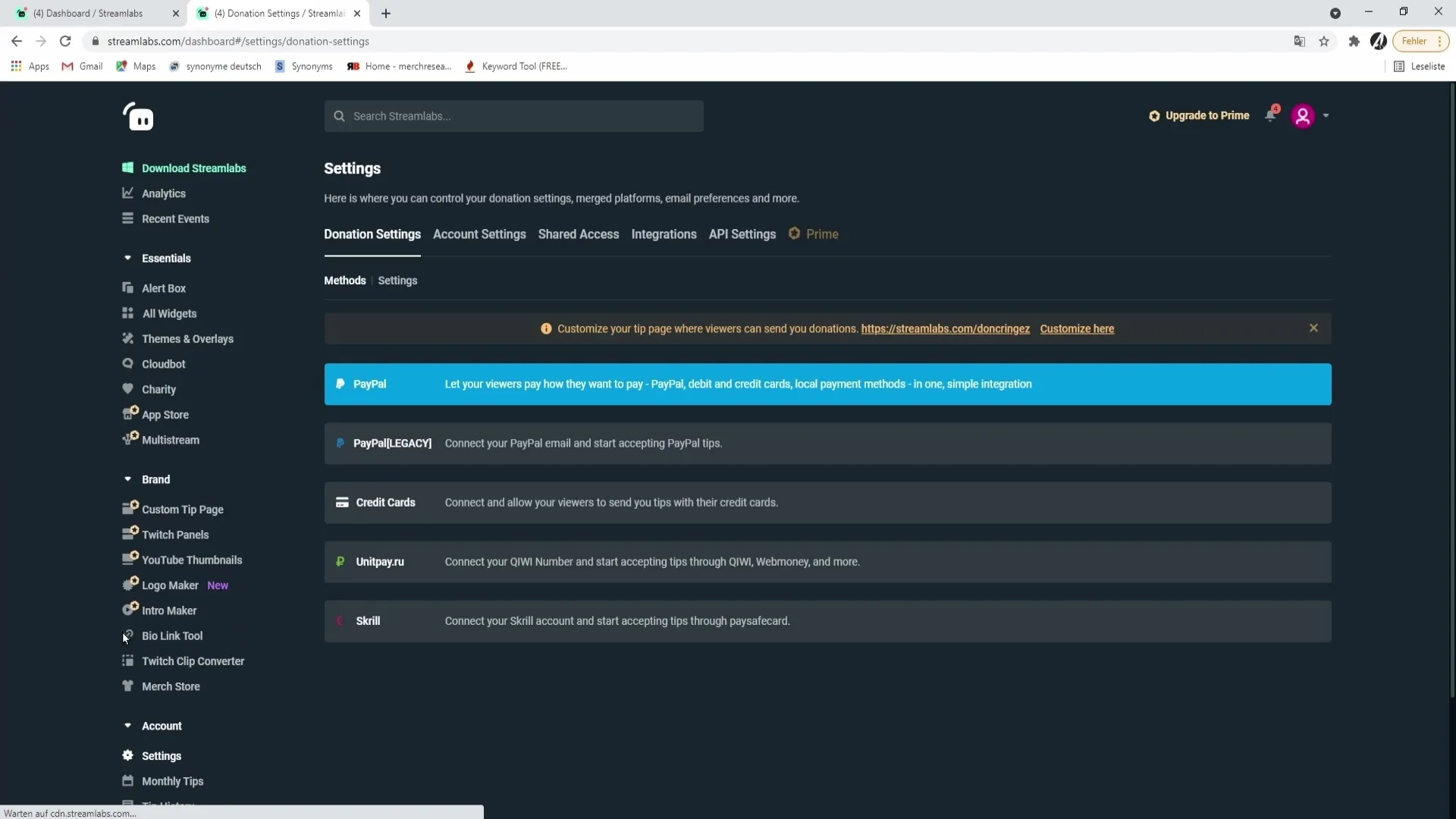Open the streamlabs.com/doncringez link
The width and height of the screenshot is (1456, 819).
[x=945, y=329]
